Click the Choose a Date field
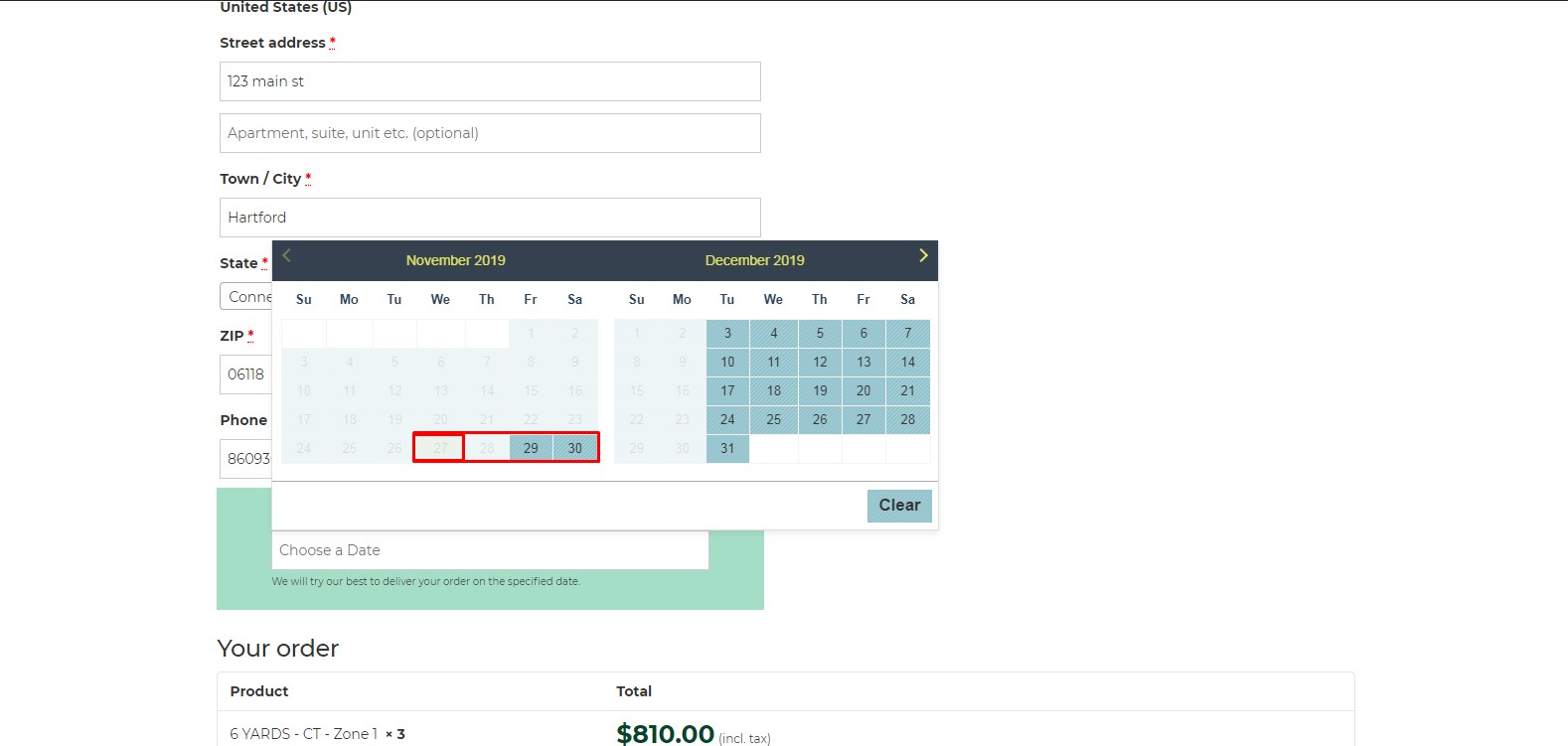Viewport: 1568px width, 746px height. [490, 550]
